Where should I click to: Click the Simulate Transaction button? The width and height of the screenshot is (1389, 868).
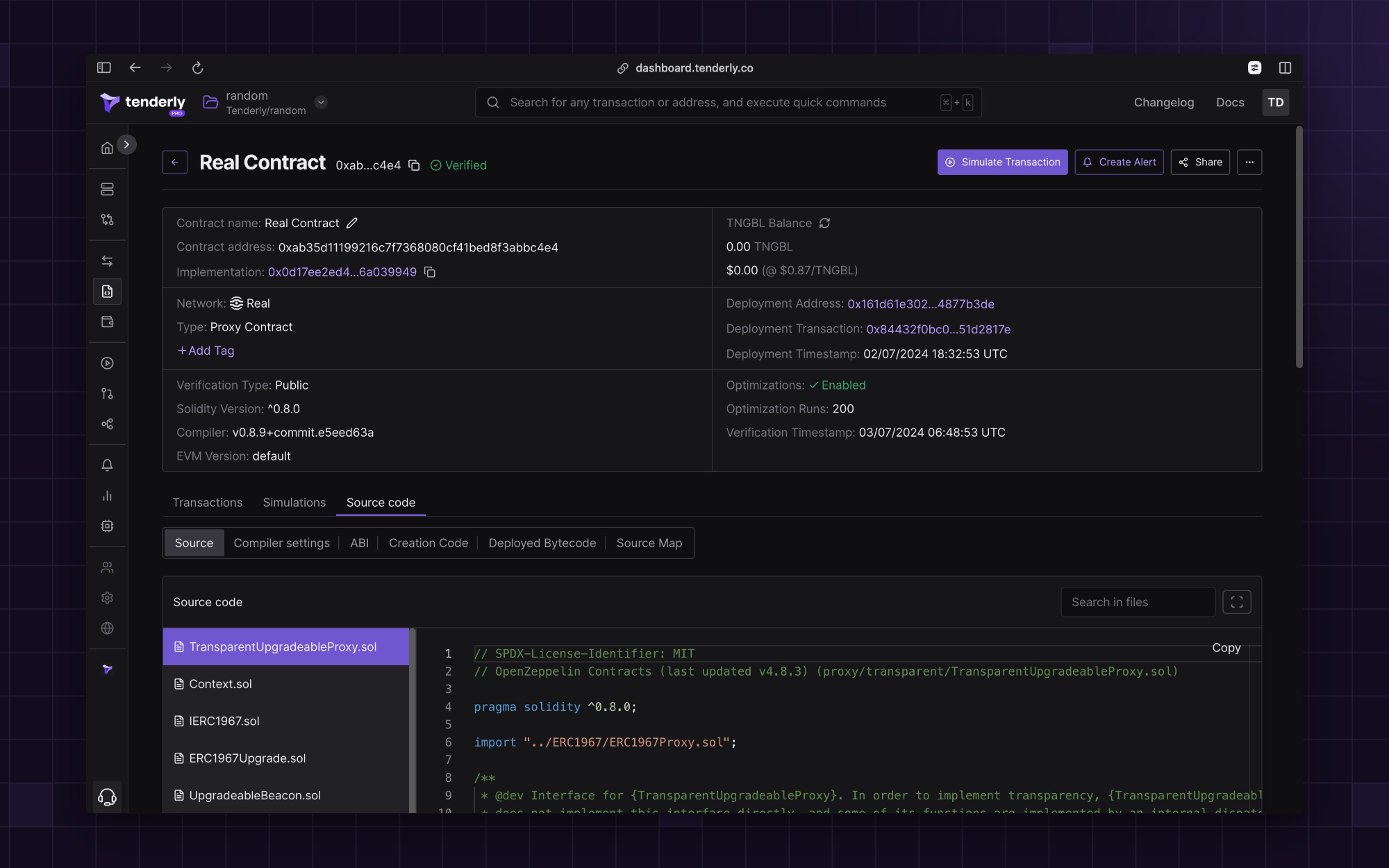(1002, 162)
